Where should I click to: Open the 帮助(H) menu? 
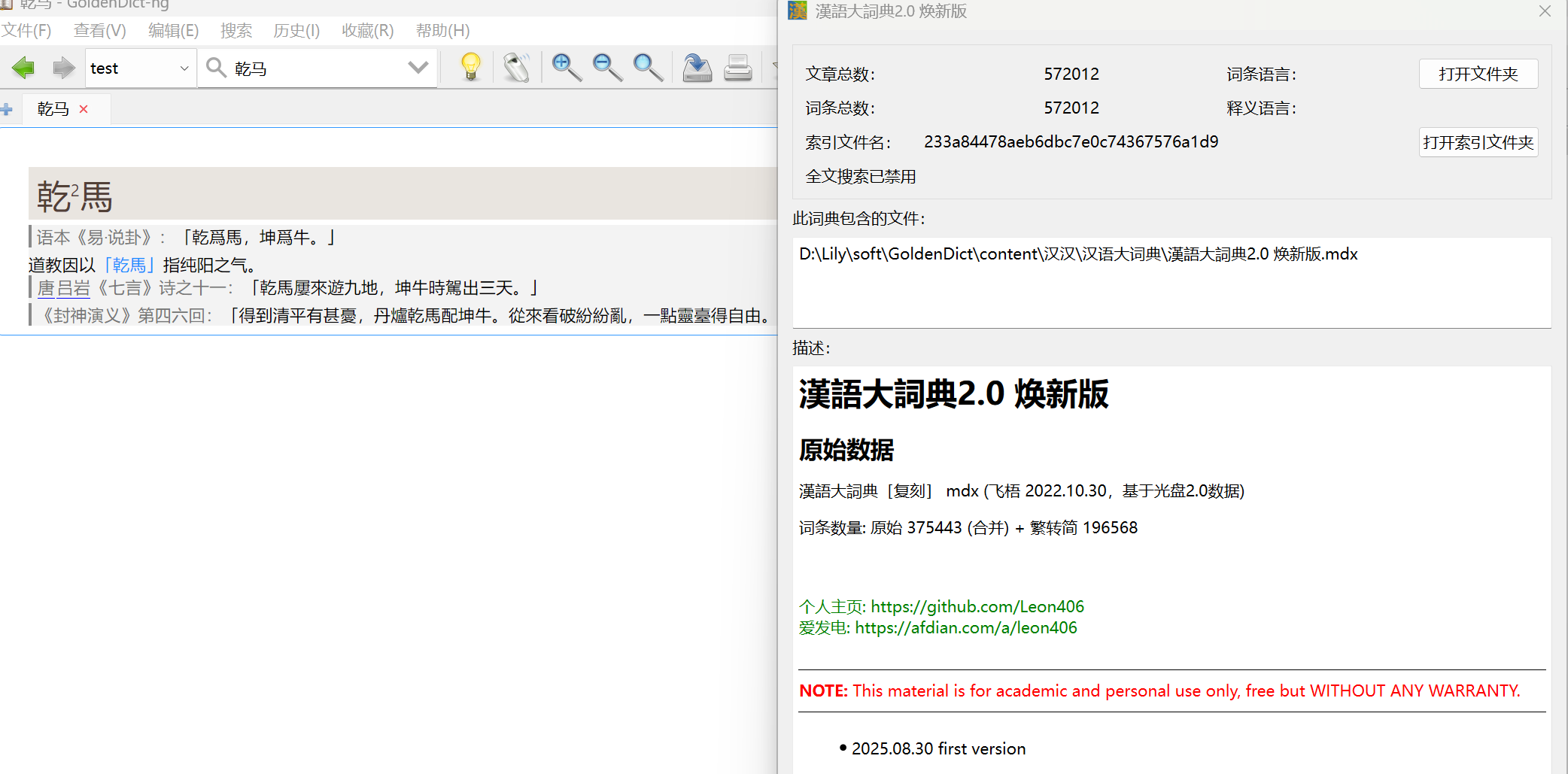click(443, 31)
